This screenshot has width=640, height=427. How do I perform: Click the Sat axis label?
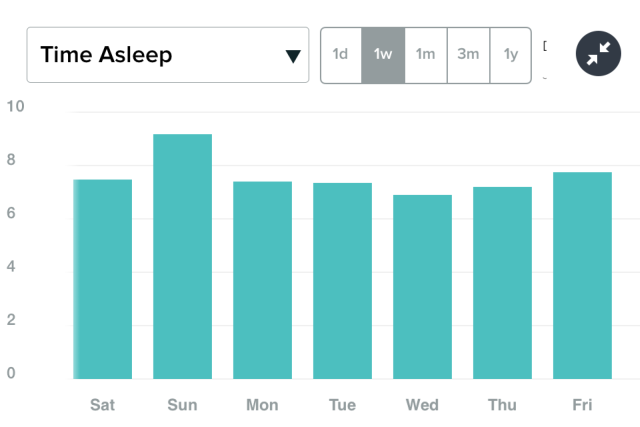(102, 405)
